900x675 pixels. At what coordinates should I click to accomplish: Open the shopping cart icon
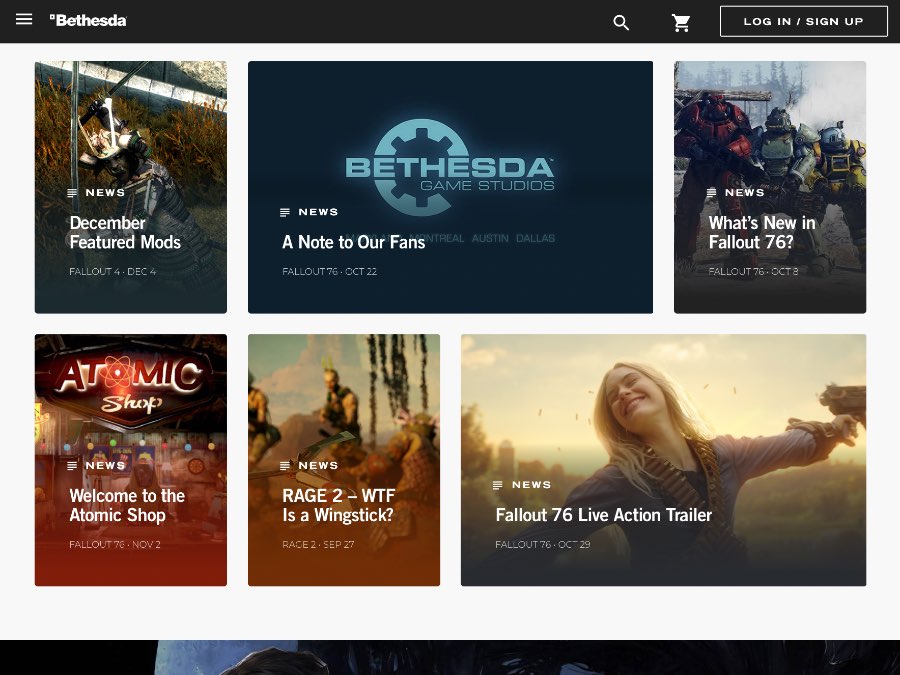pyautogui.click(x=681, y=21)
